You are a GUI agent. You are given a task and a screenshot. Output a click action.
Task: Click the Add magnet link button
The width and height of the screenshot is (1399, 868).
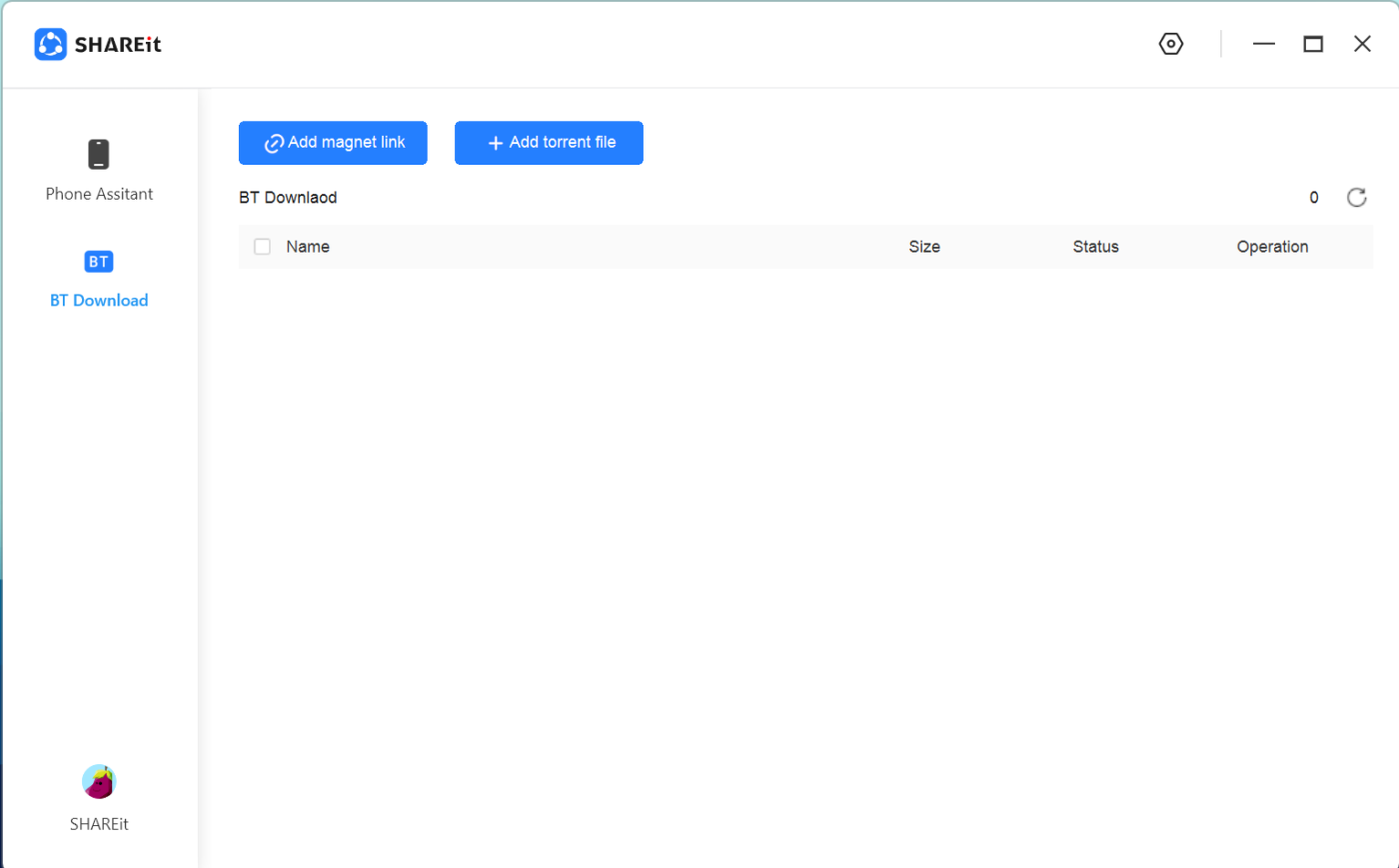(333, 143)
